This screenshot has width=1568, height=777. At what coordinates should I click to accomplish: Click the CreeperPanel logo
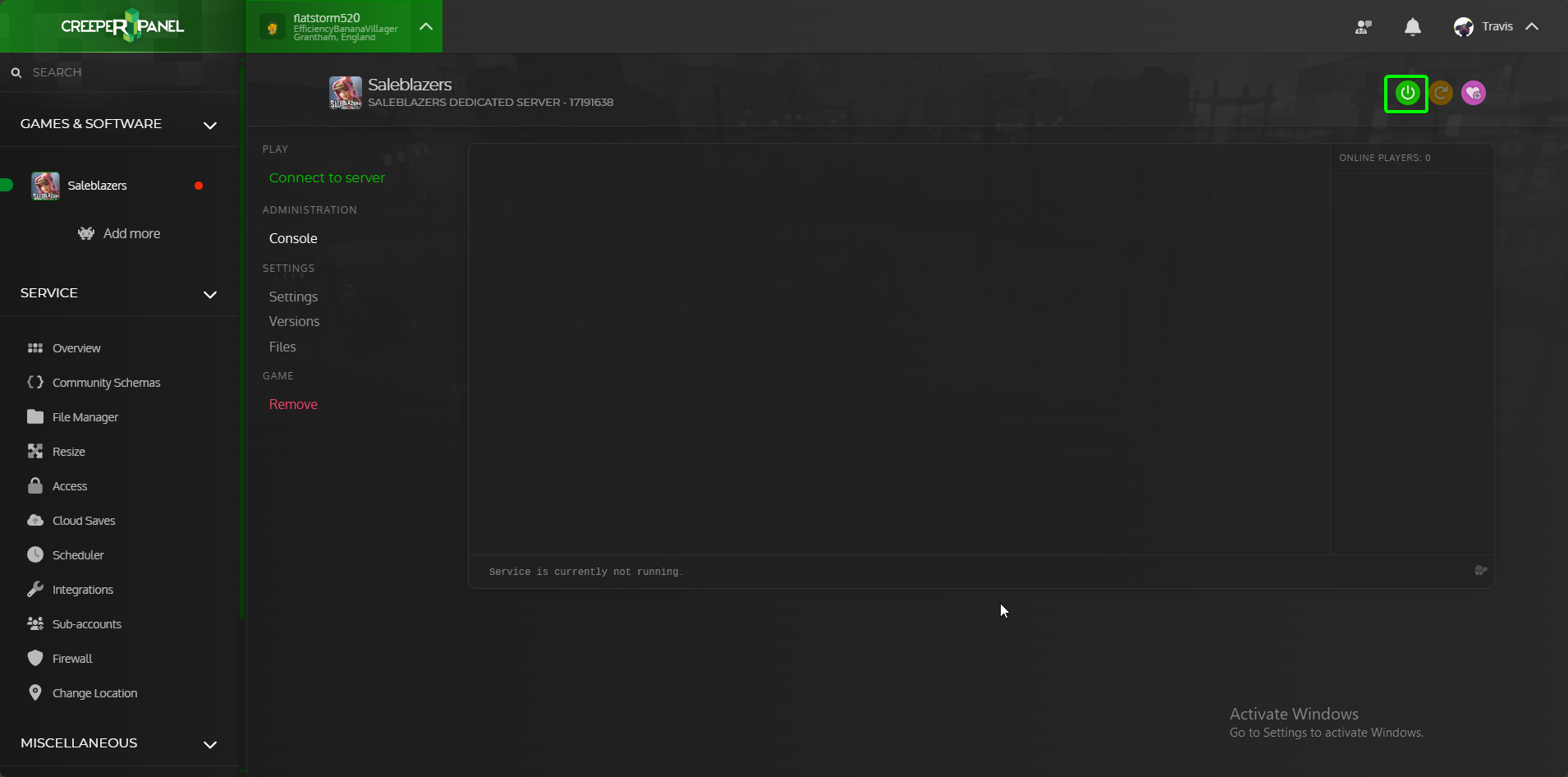(122, 26)
